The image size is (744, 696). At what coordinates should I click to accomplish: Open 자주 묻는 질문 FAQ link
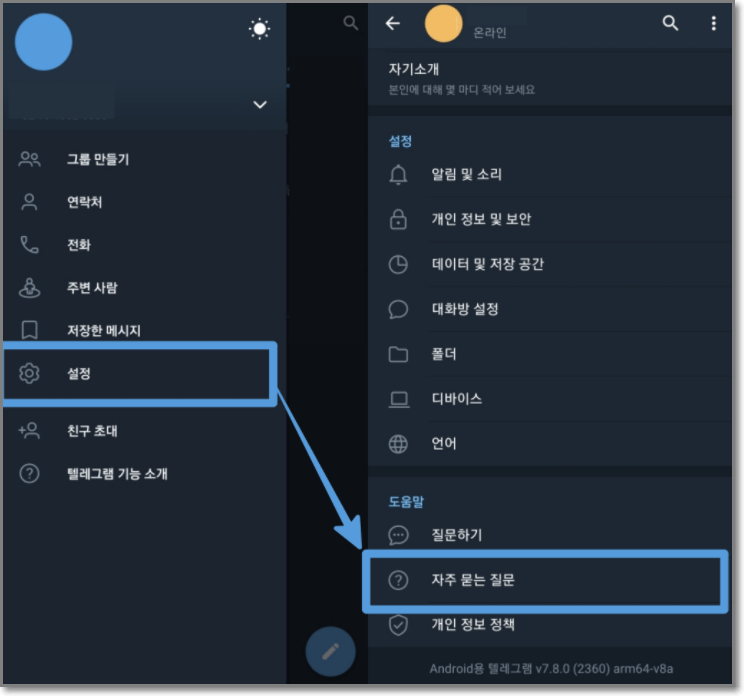pos(545,580)
